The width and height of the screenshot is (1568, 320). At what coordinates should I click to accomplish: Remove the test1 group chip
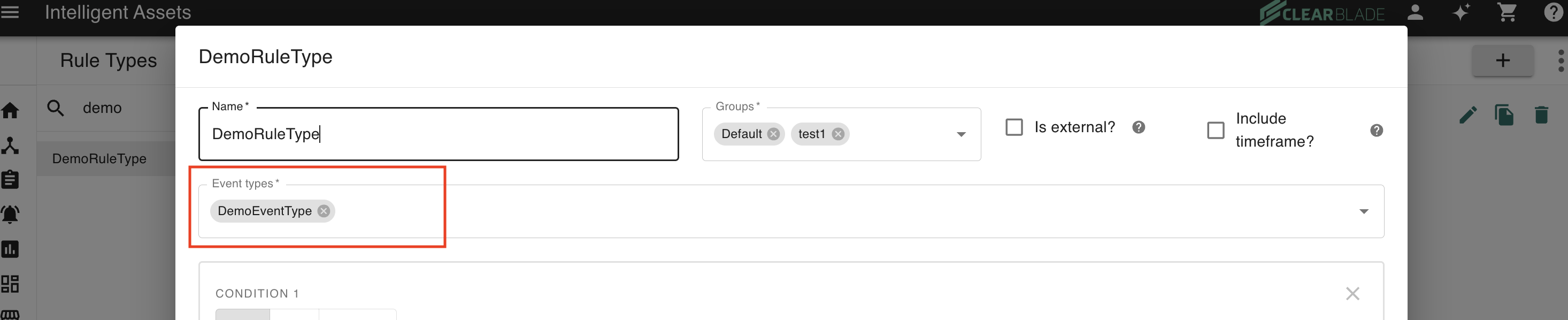click(838, 134)
